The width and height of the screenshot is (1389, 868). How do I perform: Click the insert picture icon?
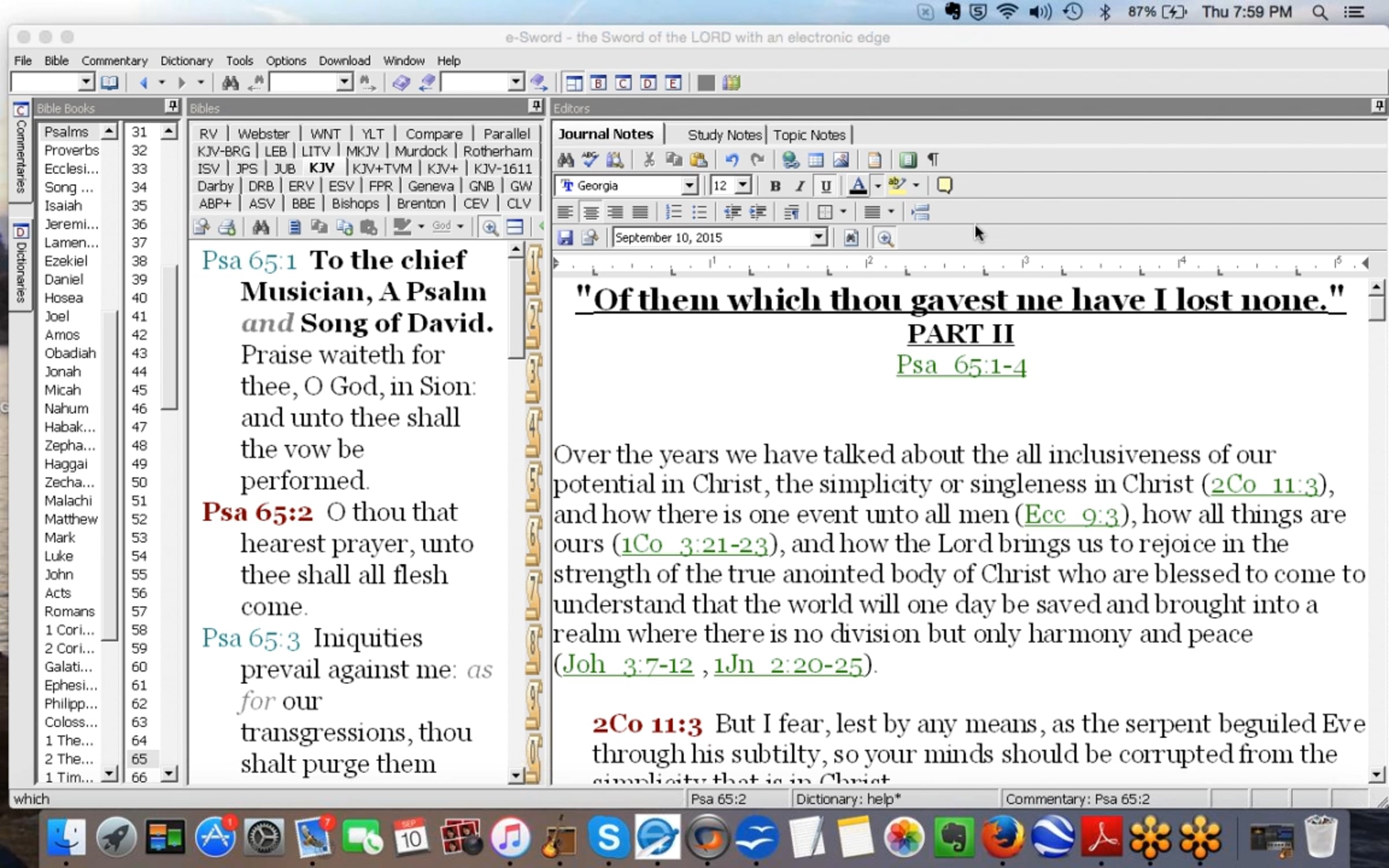click(x=840, y=160)
